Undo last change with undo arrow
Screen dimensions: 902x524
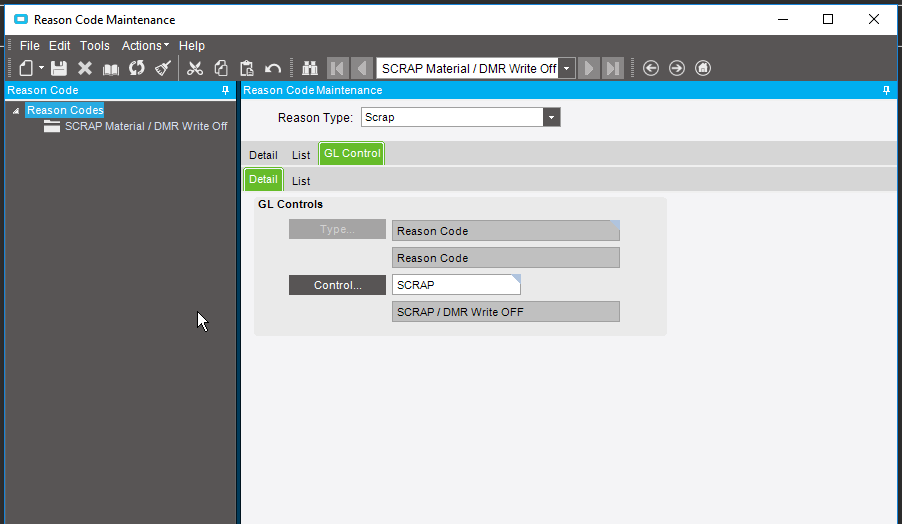[273, 68]
